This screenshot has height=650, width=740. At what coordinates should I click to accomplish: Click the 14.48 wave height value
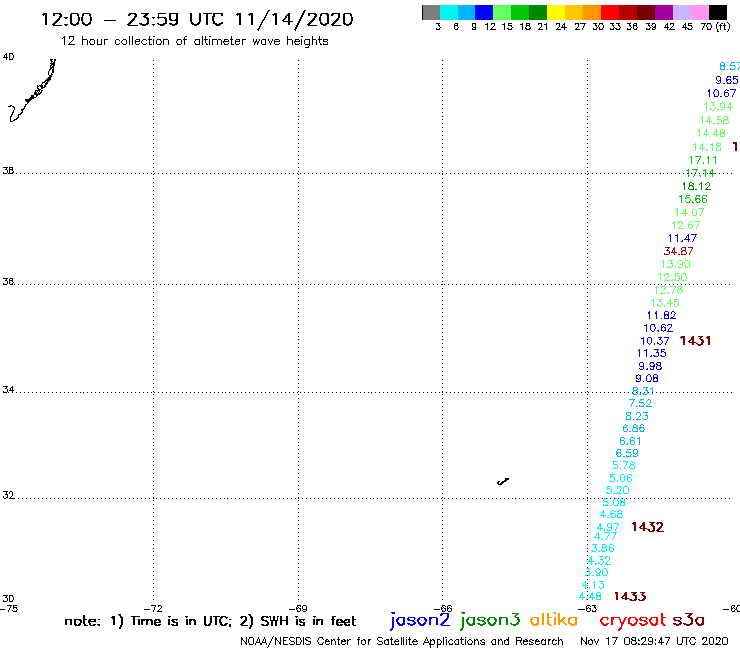coord(711,134)
